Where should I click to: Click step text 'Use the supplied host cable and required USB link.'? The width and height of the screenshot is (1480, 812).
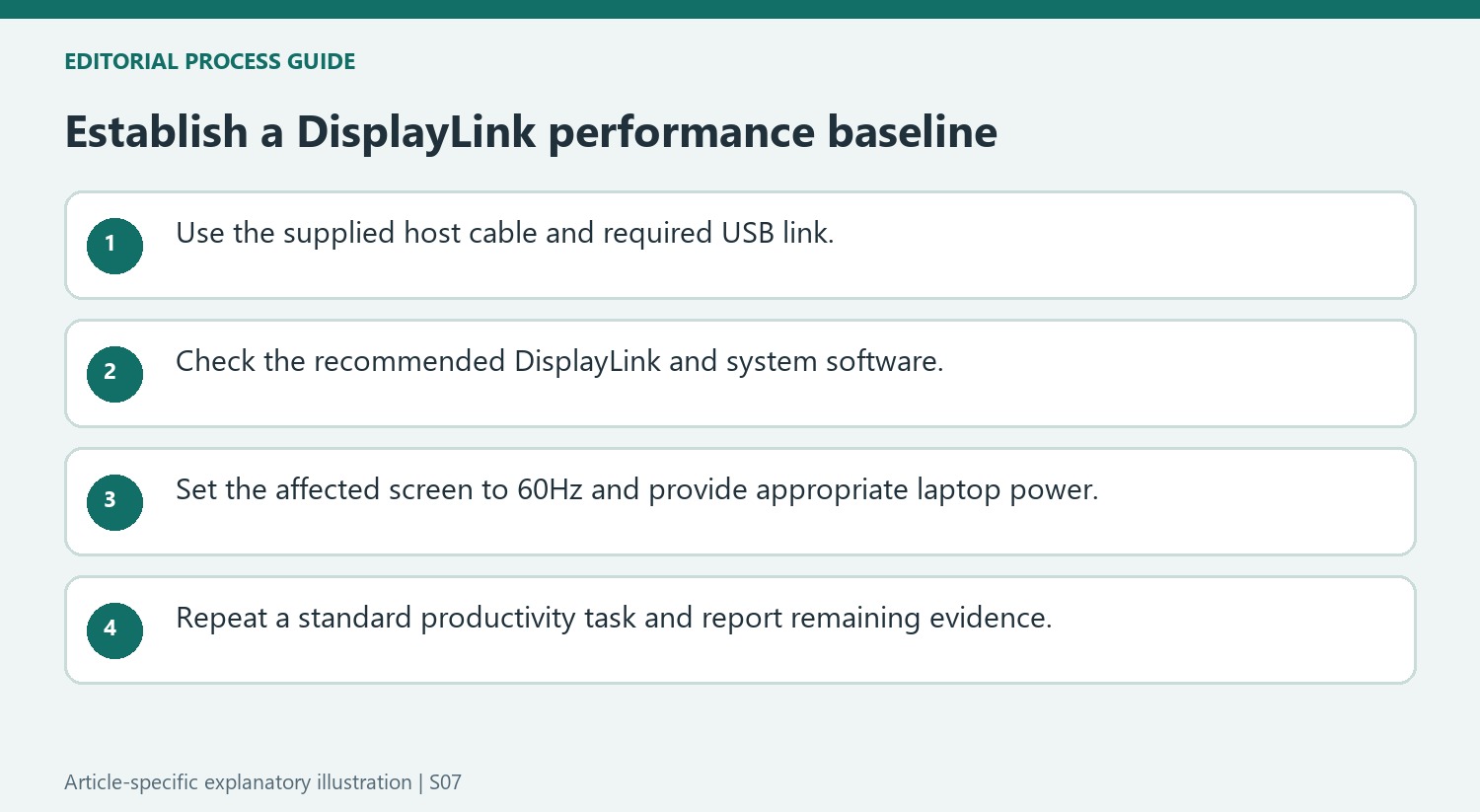pos(505,233)
